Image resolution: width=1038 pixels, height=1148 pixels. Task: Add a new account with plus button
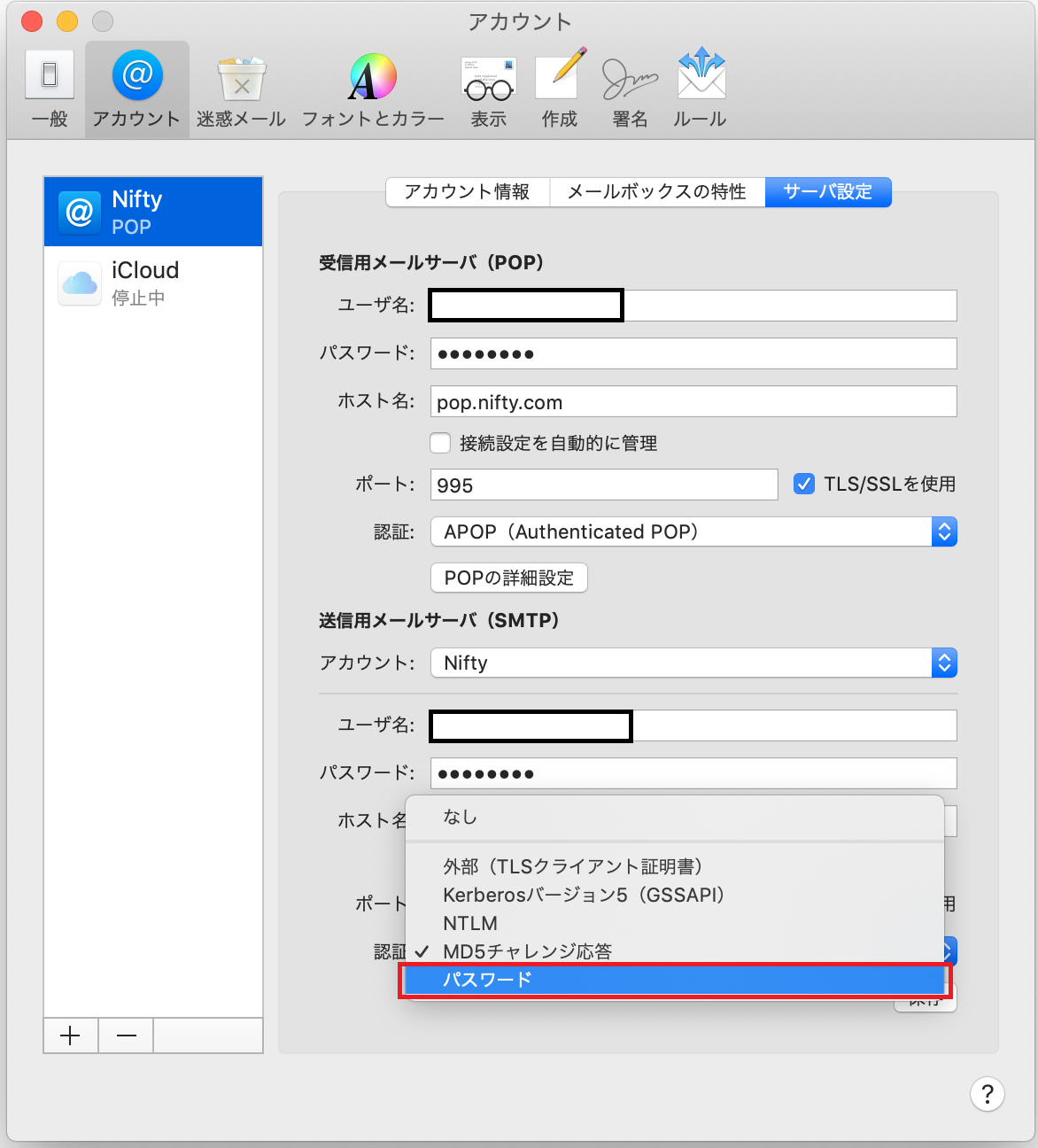[71, 1036]
